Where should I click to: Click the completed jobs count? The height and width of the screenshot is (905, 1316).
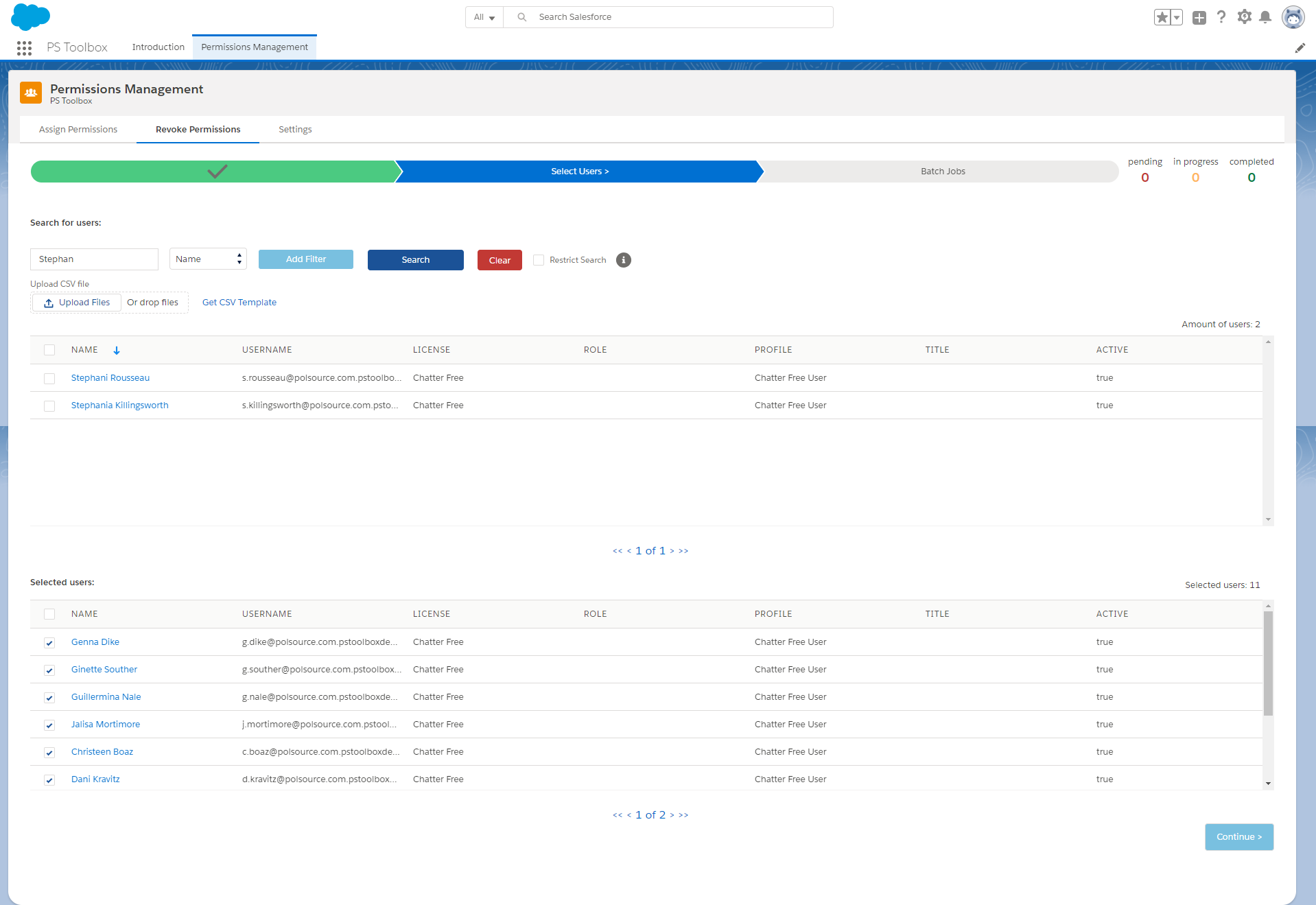point(1252,178)
